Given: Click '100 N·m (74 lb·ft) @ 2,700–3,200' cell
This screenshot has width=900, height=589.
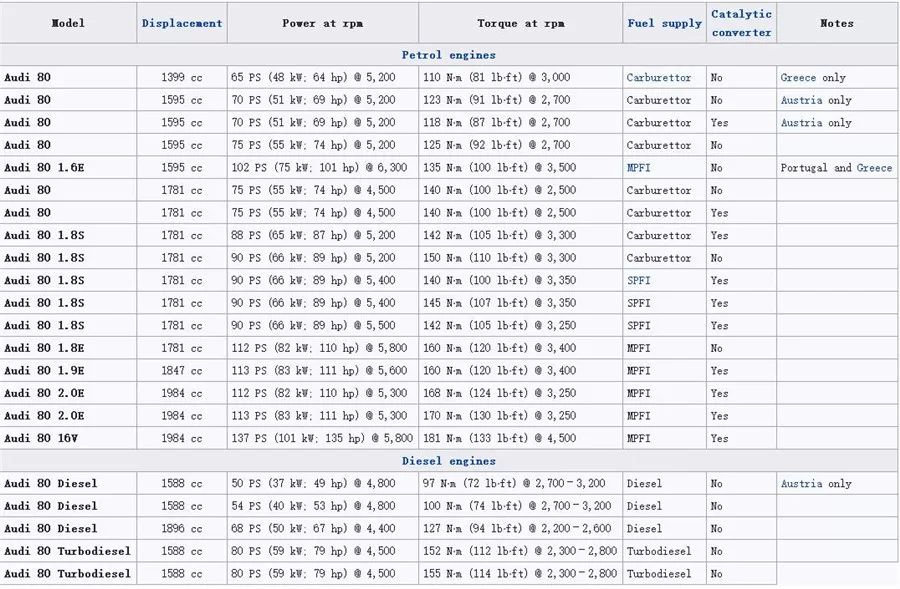Looking at the screenshot, I should point(521,506).
